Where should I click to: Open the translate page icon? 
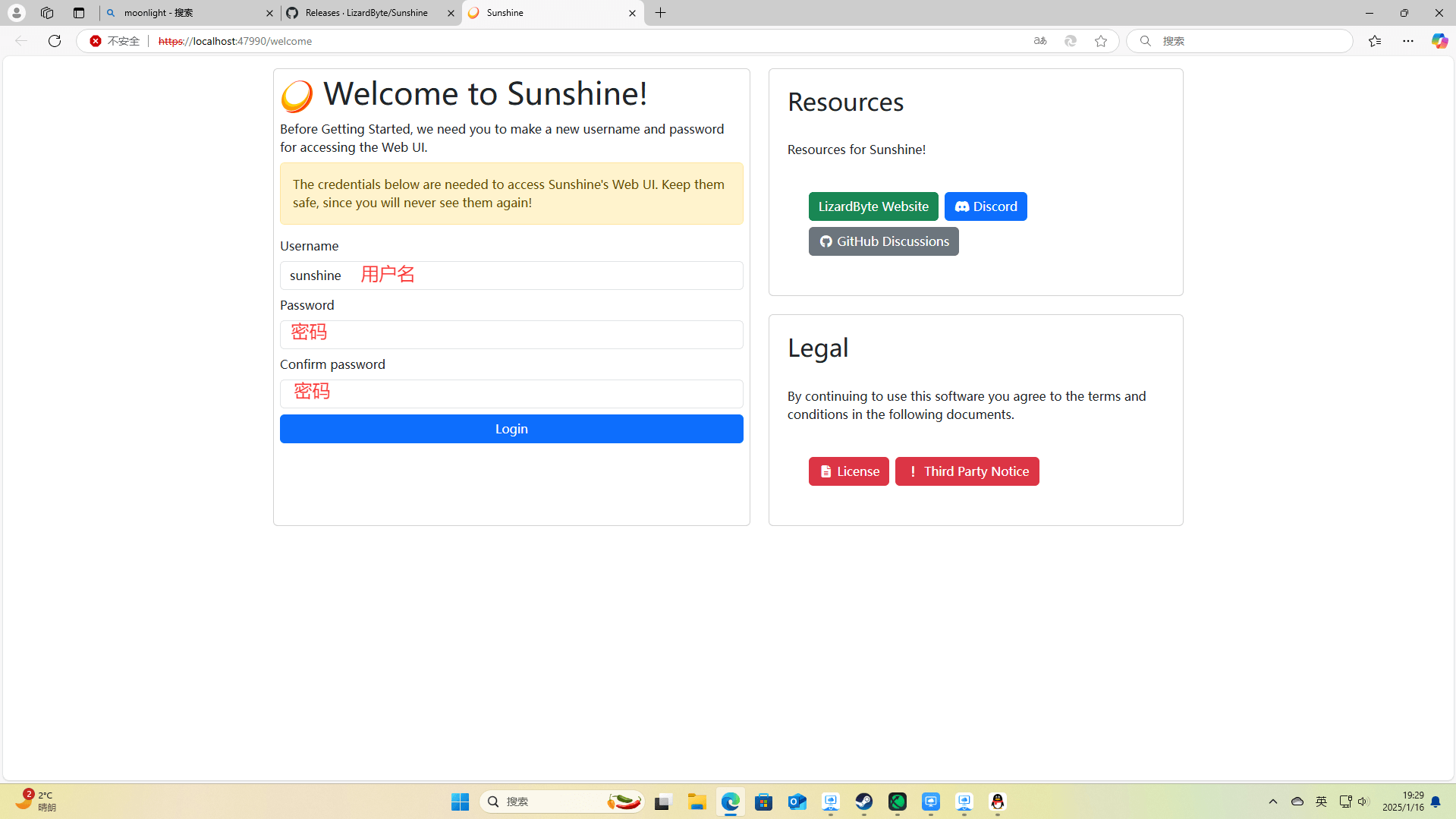click(1040, 41)
